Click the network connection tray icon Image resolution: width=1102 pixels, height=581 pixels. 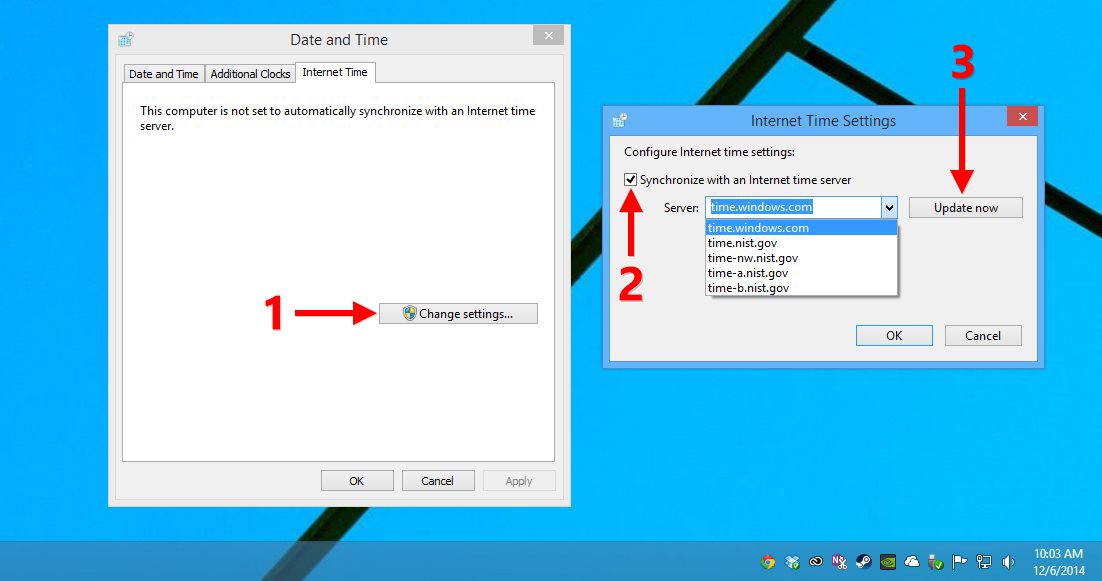984,561
